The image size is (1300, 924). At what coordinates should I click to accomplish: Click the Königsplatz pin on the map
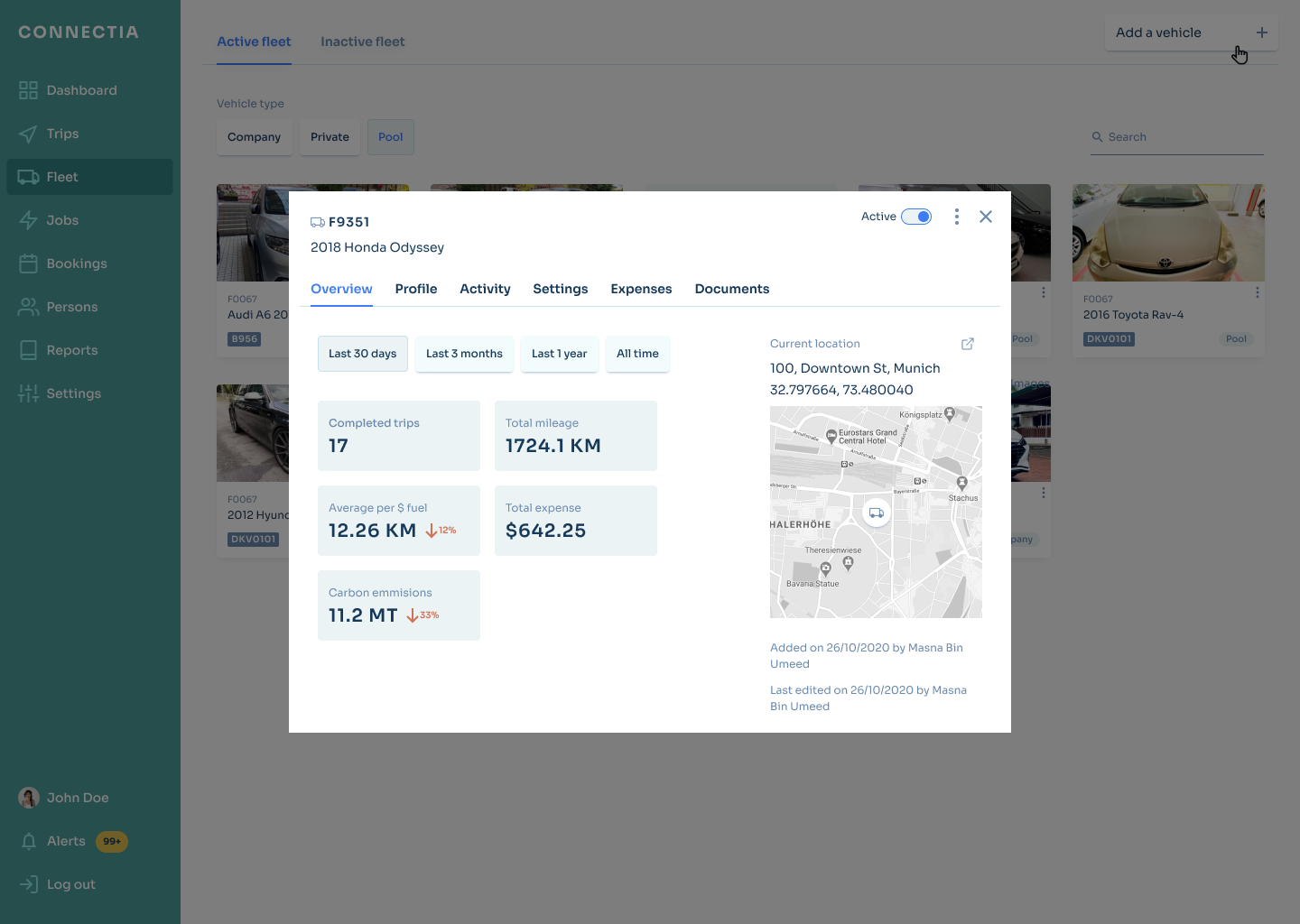[x=950, y=414]
